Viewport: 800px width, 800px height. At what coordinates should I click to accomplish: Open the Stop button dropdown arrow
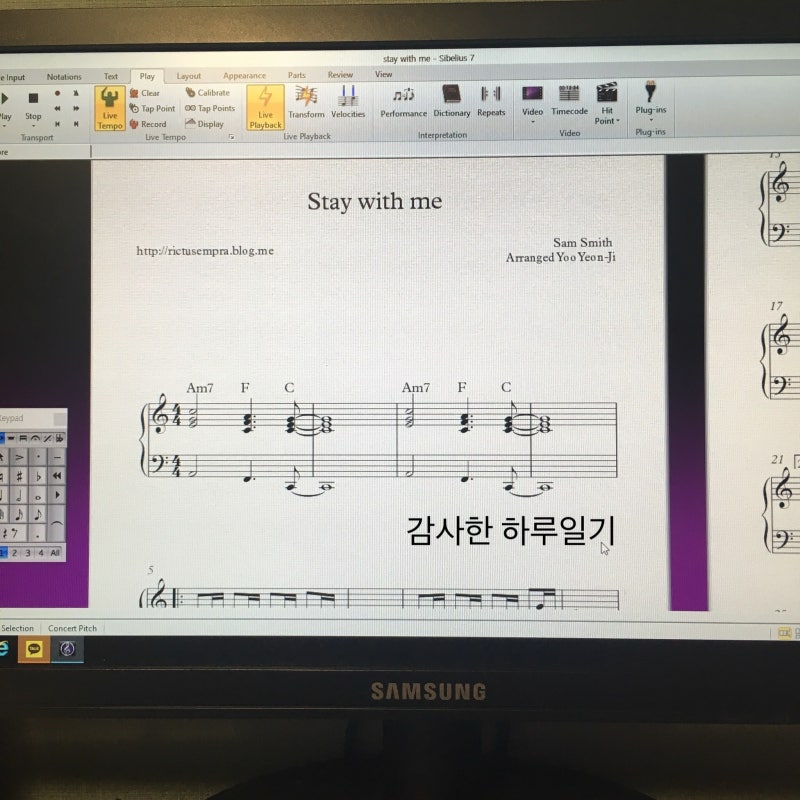coord(33,126)
